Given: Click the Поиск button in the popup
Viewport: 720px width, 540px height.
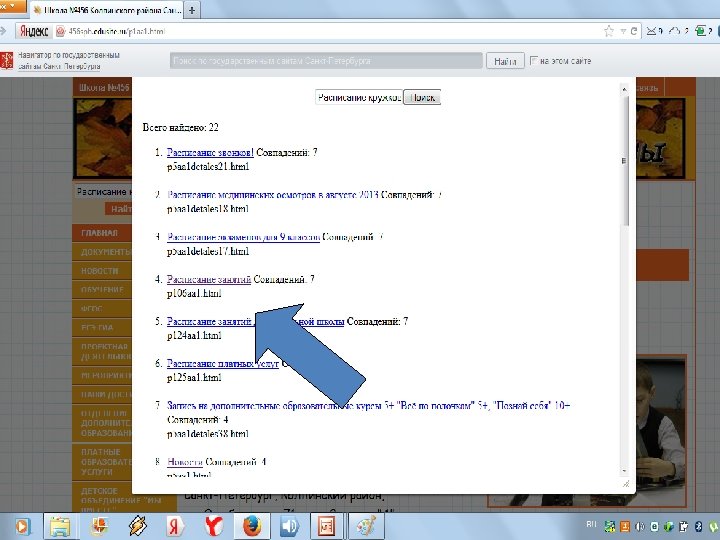Looking at the screenshot, I should point(422,97).
